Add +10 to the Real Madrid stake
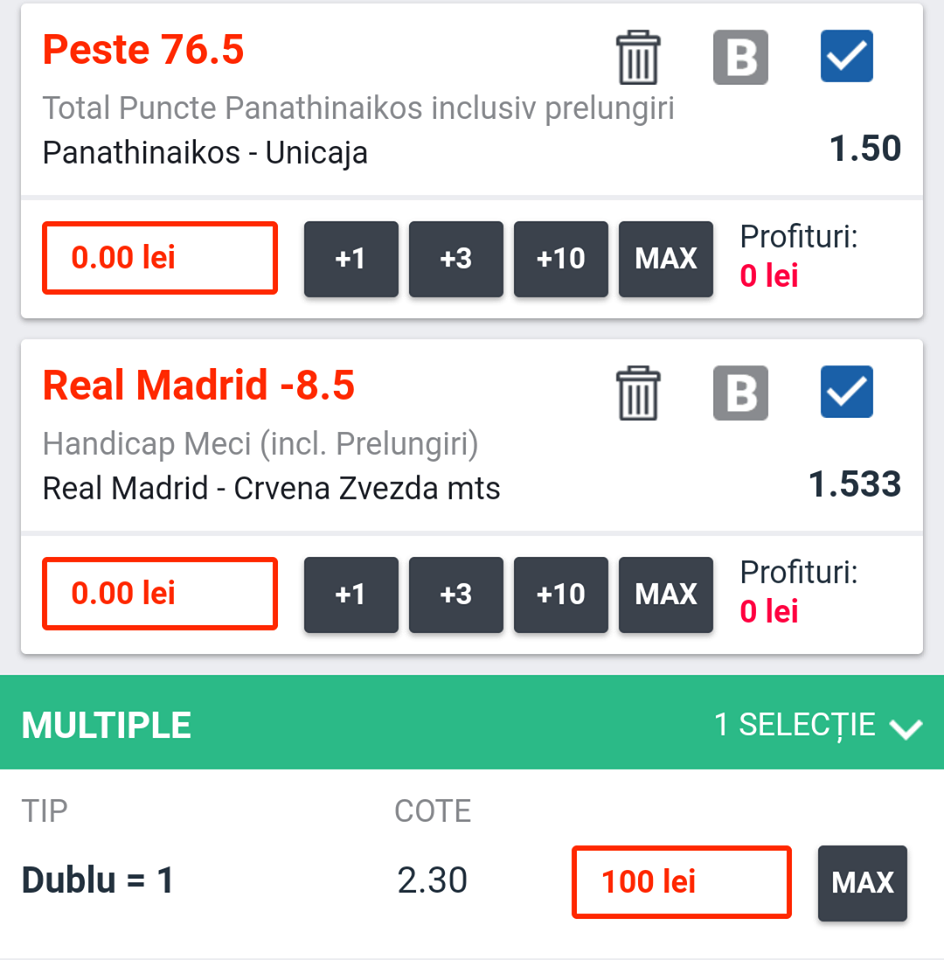The width and height of the screenshot is (944, 960). coord(561,595)
